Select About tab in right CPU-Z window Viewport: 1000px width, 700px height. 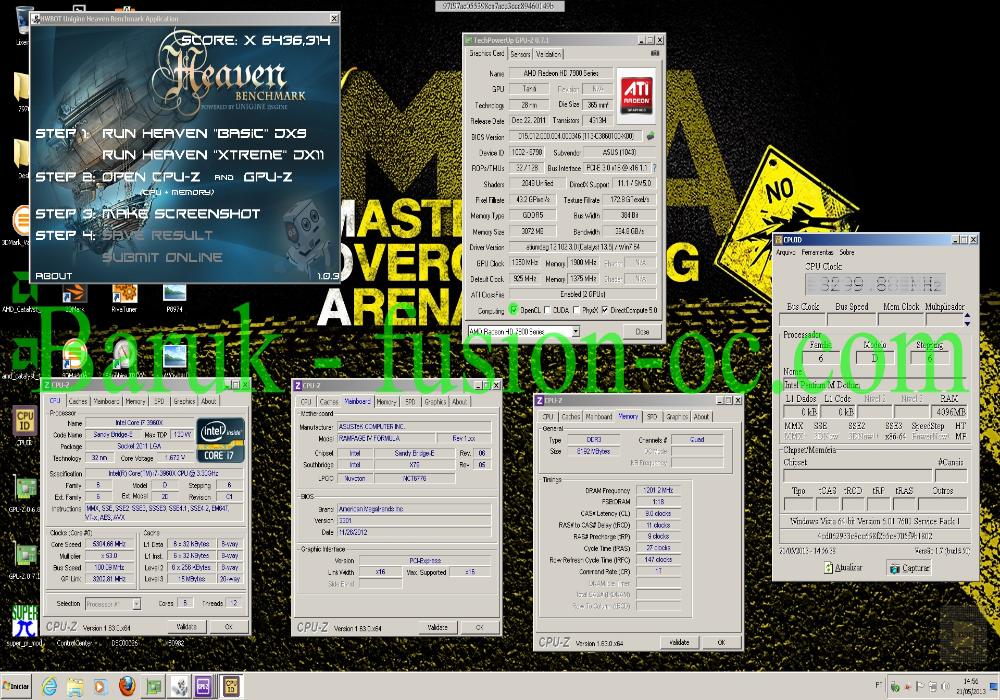point(701,416)
